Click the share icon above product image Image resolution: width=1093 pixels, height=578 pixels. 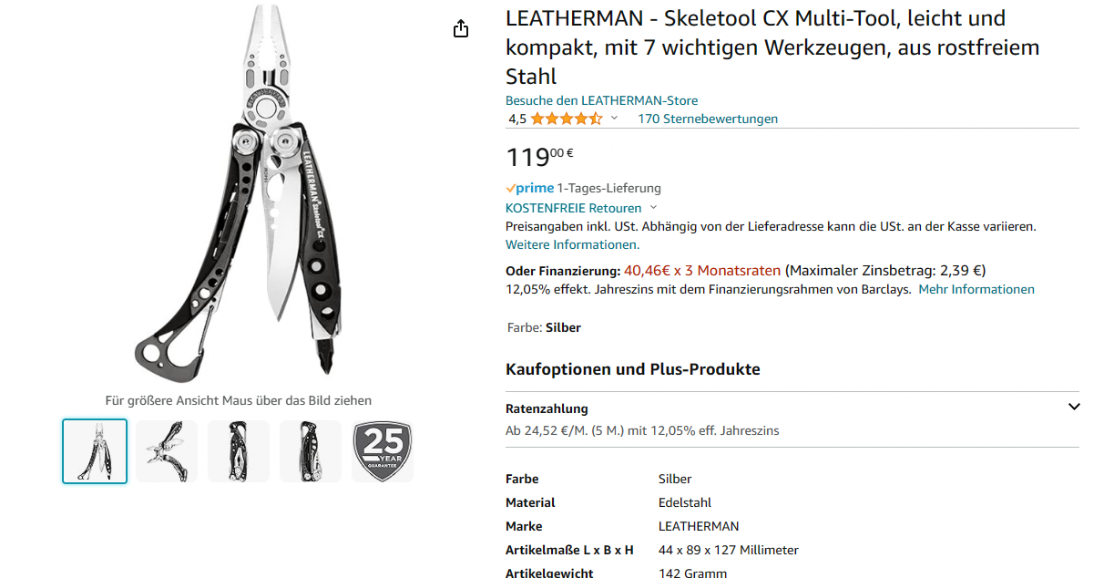pyautogui.click(x=461, y=29)
